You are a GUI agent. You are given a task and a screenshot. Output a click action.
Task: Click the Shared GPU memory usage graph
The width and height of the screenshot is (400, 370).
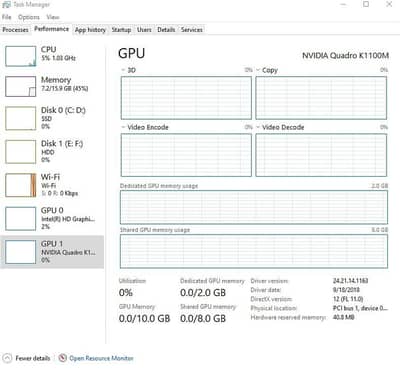[254, 251]
